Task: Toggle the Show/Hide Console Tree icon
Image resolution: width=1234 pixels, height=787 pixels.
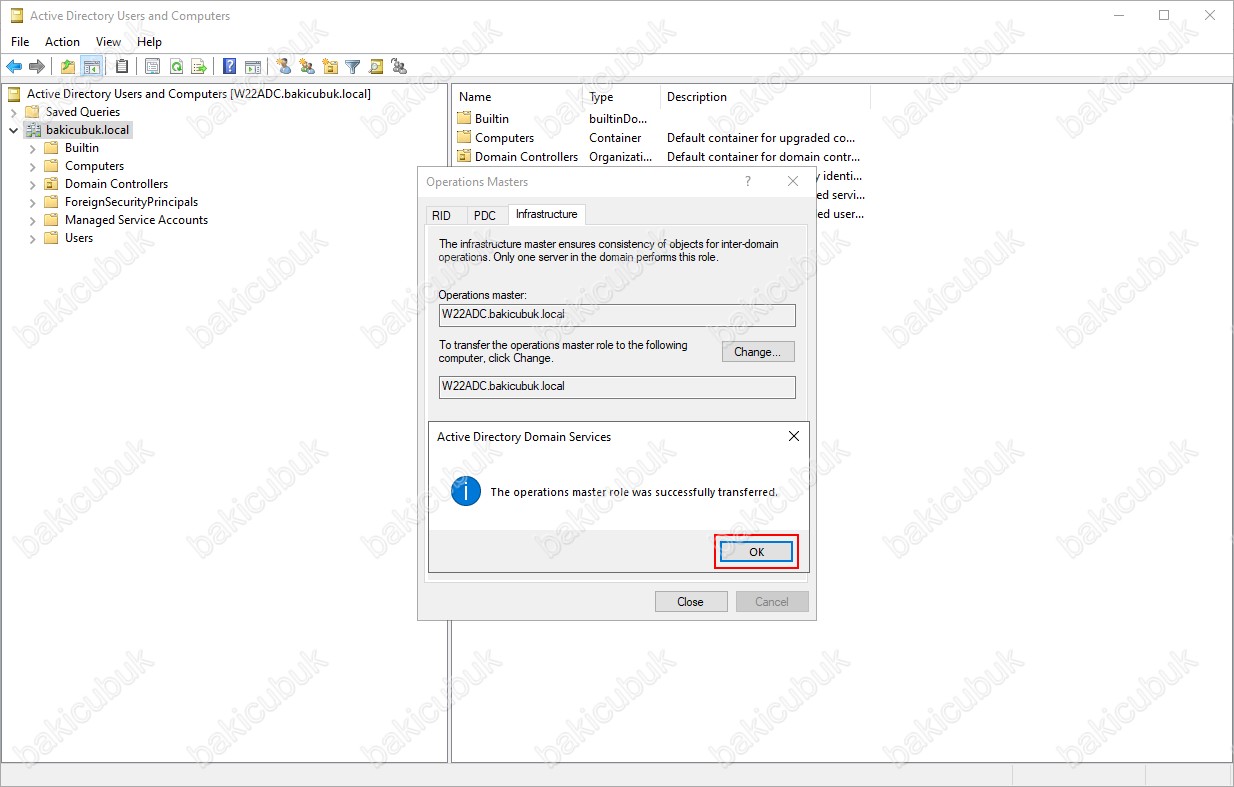Action: coord(92,67)
